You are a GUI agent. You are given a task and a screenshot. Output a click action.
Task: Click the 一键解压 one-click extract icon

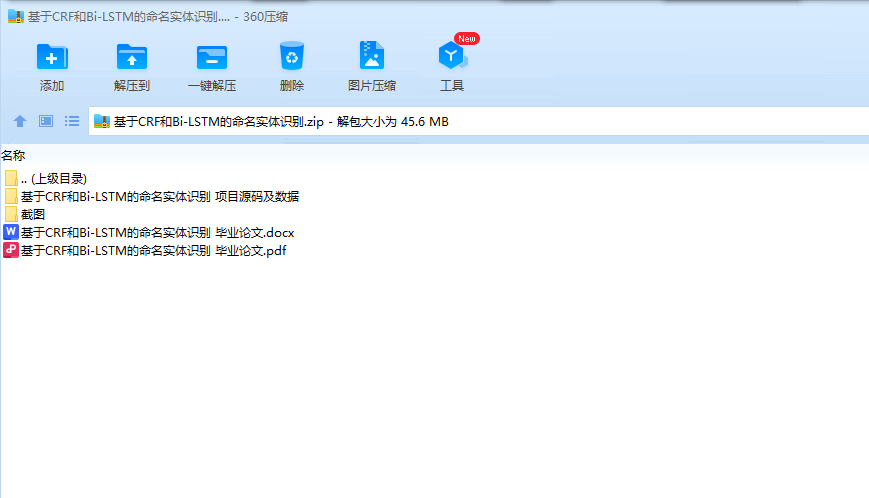click(212, 57)
